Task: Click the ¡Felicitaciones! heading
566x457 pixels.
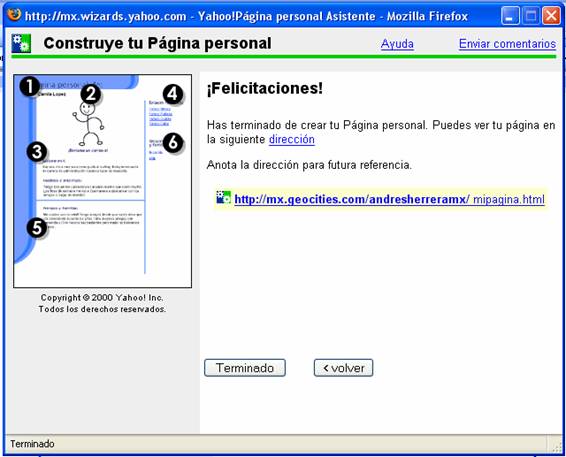Action: (x=265, y=88)
